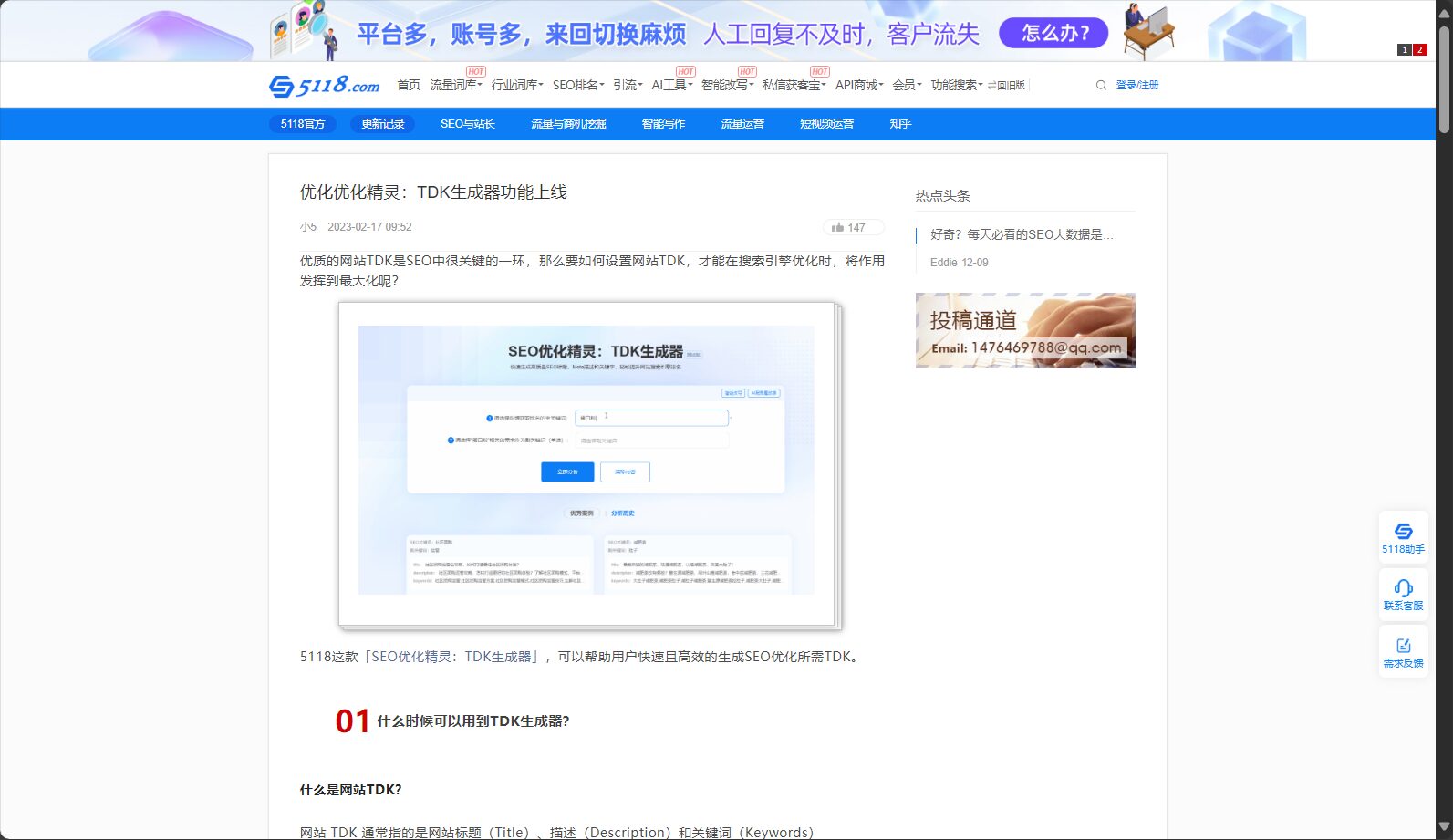Open the 5118助手 floating icon
This screenshot has height=840, width=1453.
click(x=1403, y=536)
